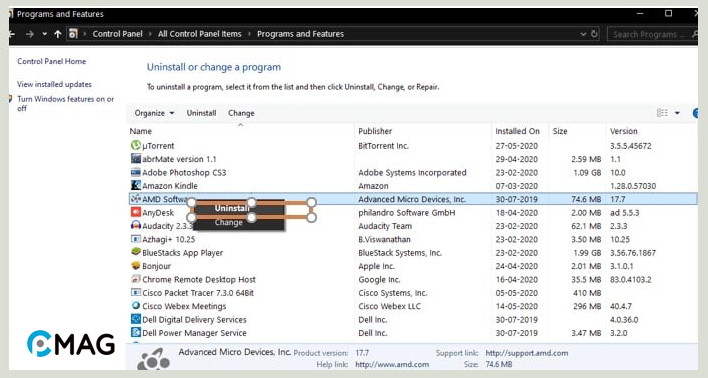The image size is (708, 378).
Task: Click the Audacity headphones icon
Action: point(135,225)
